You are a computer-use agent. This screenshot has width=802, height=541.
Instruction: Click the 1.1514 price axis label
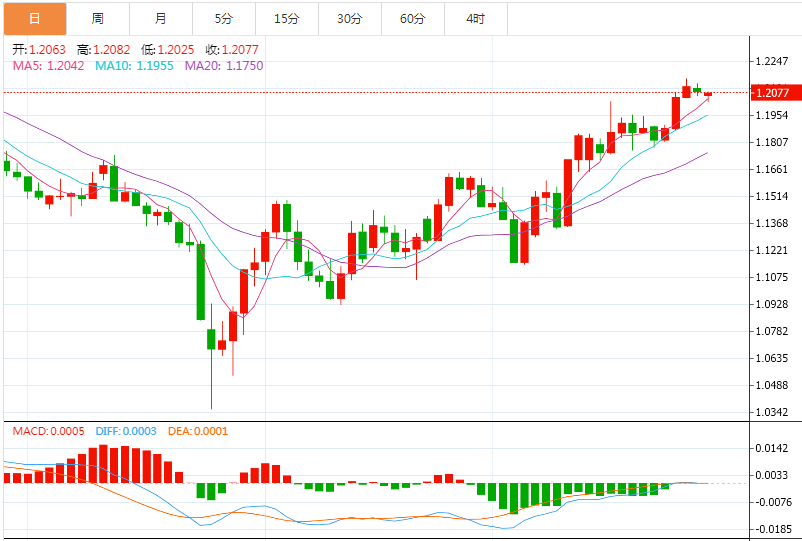772,196
